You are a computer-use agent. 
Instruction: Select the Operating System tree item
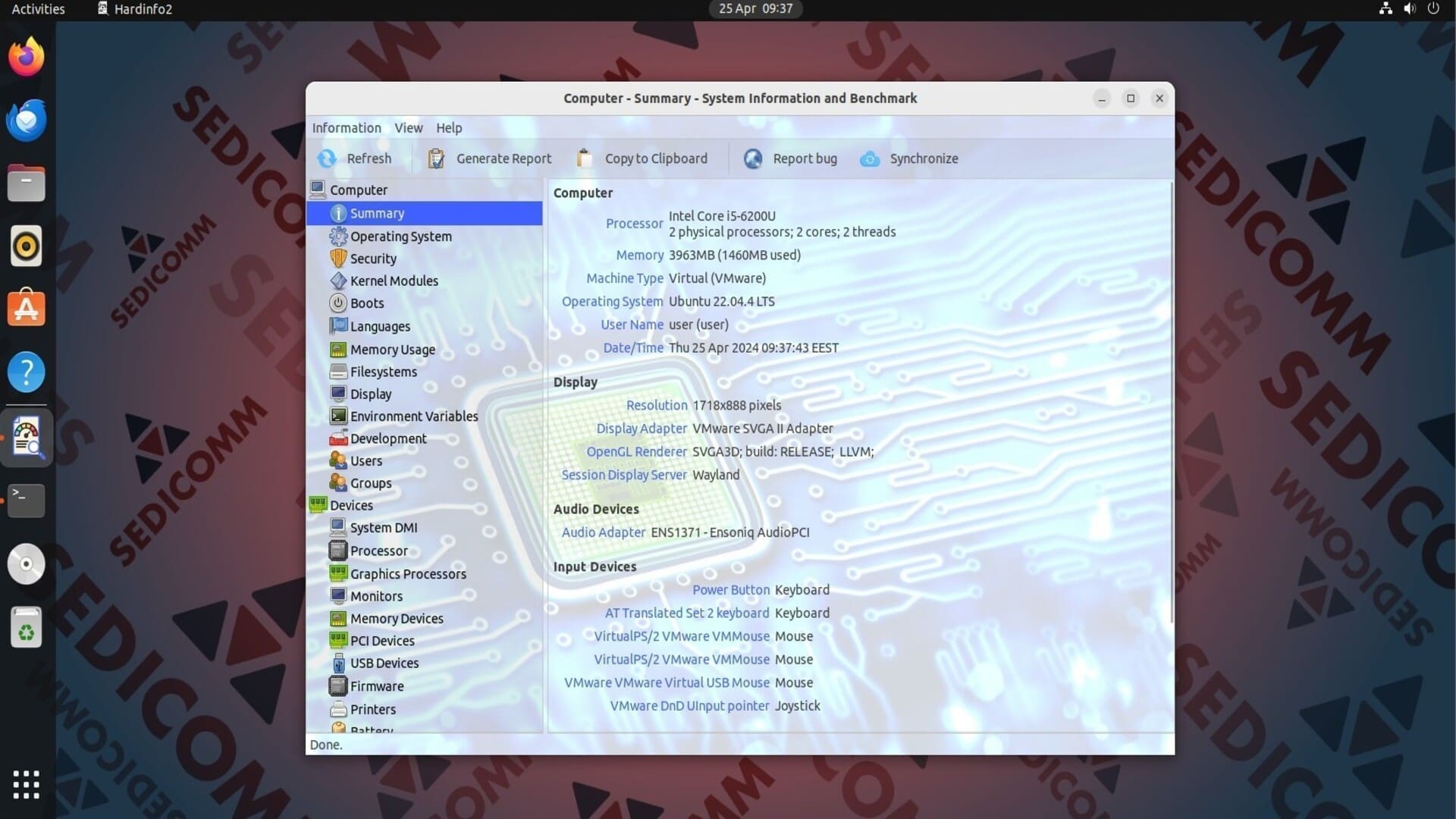tap(400, 237)
